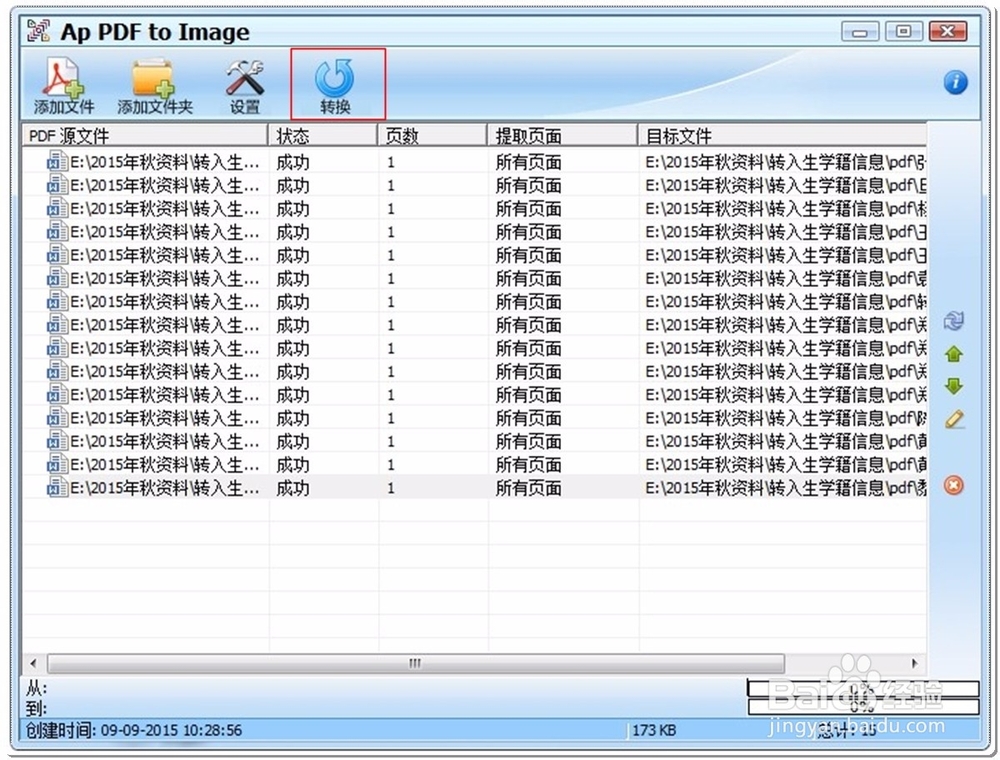Move selected file up with green arrow
The width and height of the screenshot is (1000, 760).
click(x=953, y=354)
